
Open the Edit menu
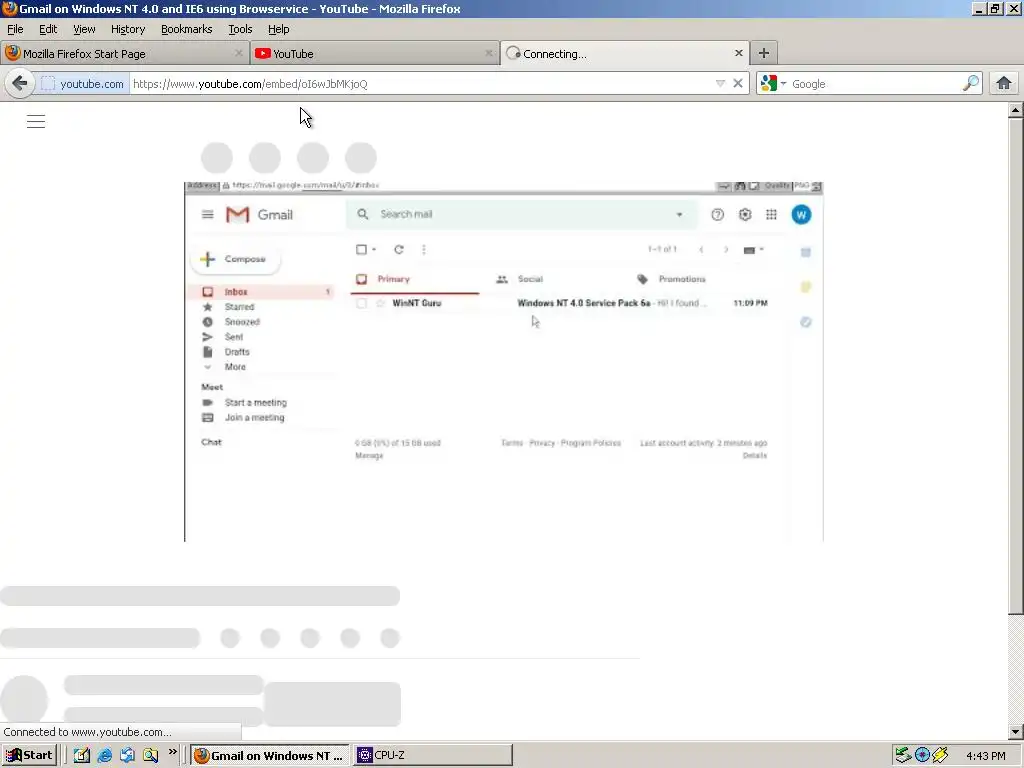tap(48, 29)
